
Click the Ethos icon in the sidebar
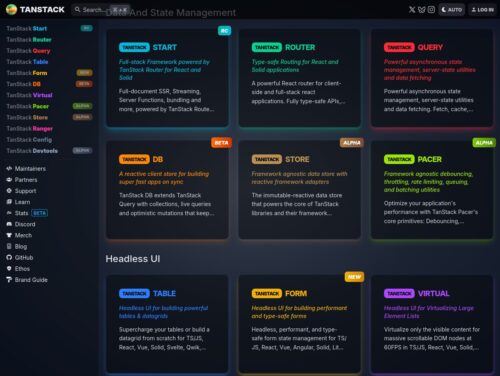[9, 269]
